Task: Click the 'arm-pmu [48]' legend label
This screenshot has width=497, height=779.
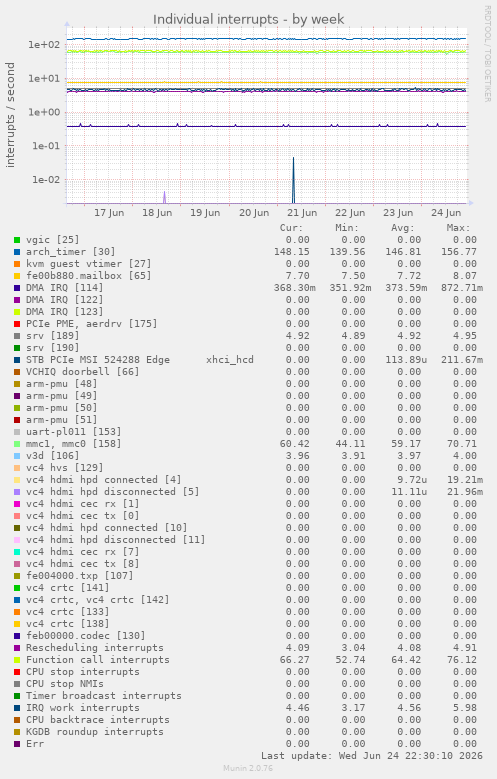Action: [62, 384]
